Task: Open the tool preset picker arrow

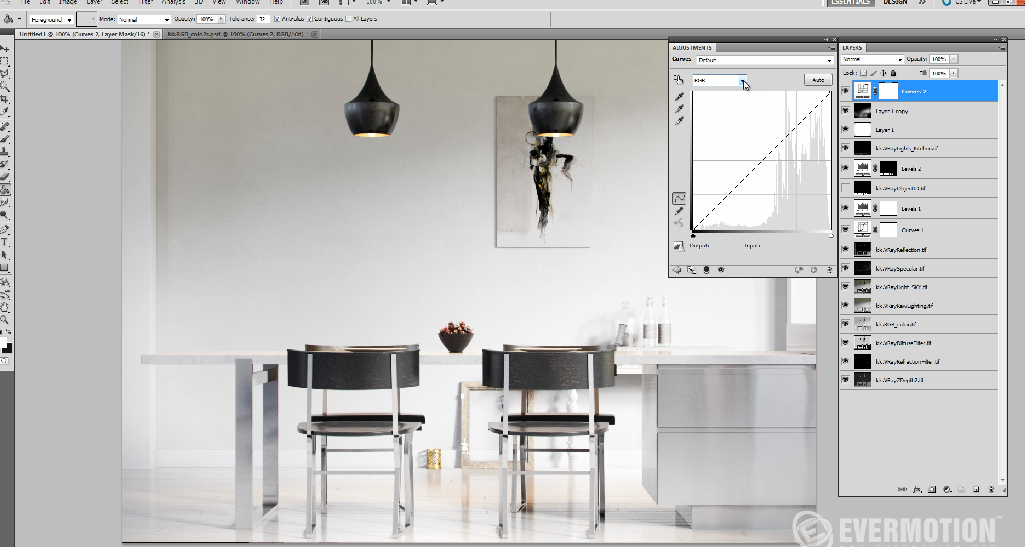Action: 19,19
